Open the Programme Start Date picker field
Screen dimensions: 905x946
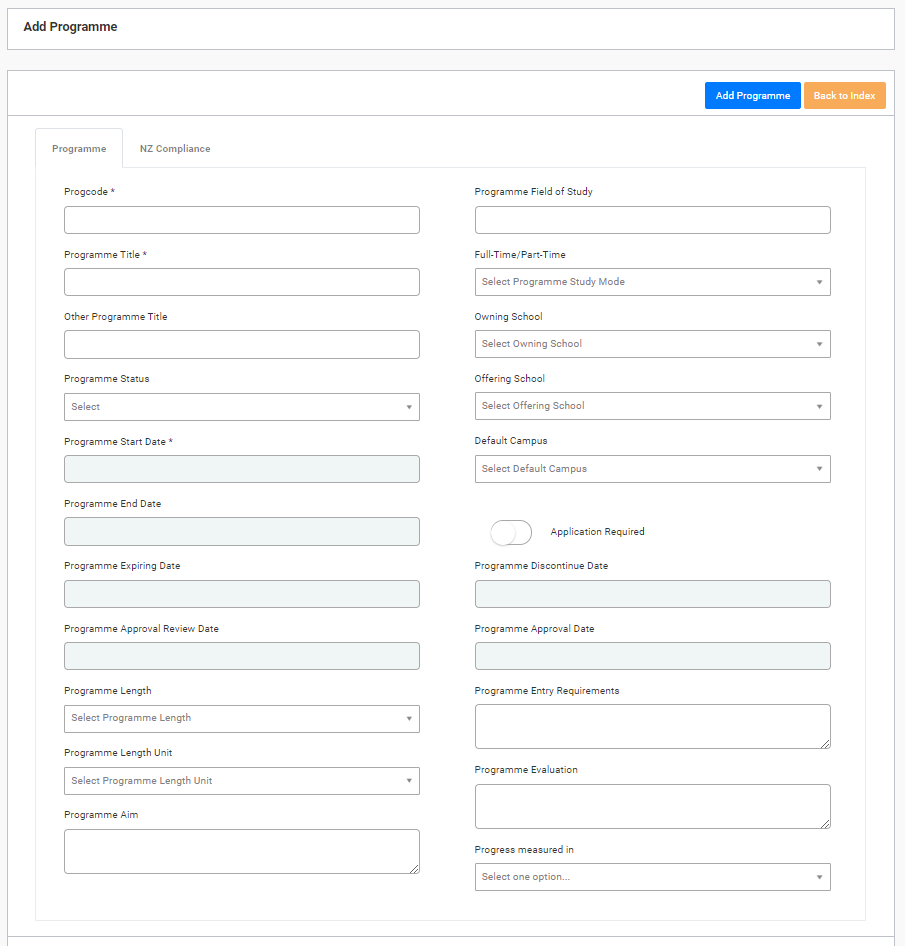(242, 469)
